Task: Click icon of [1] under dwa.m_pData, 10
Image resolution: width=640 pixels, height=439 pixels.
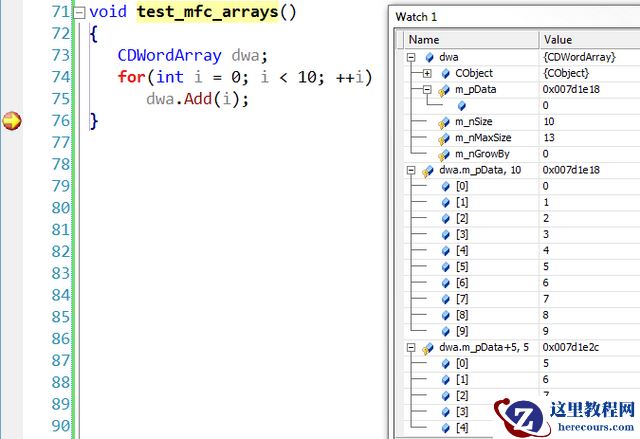Action: [446, 203]
